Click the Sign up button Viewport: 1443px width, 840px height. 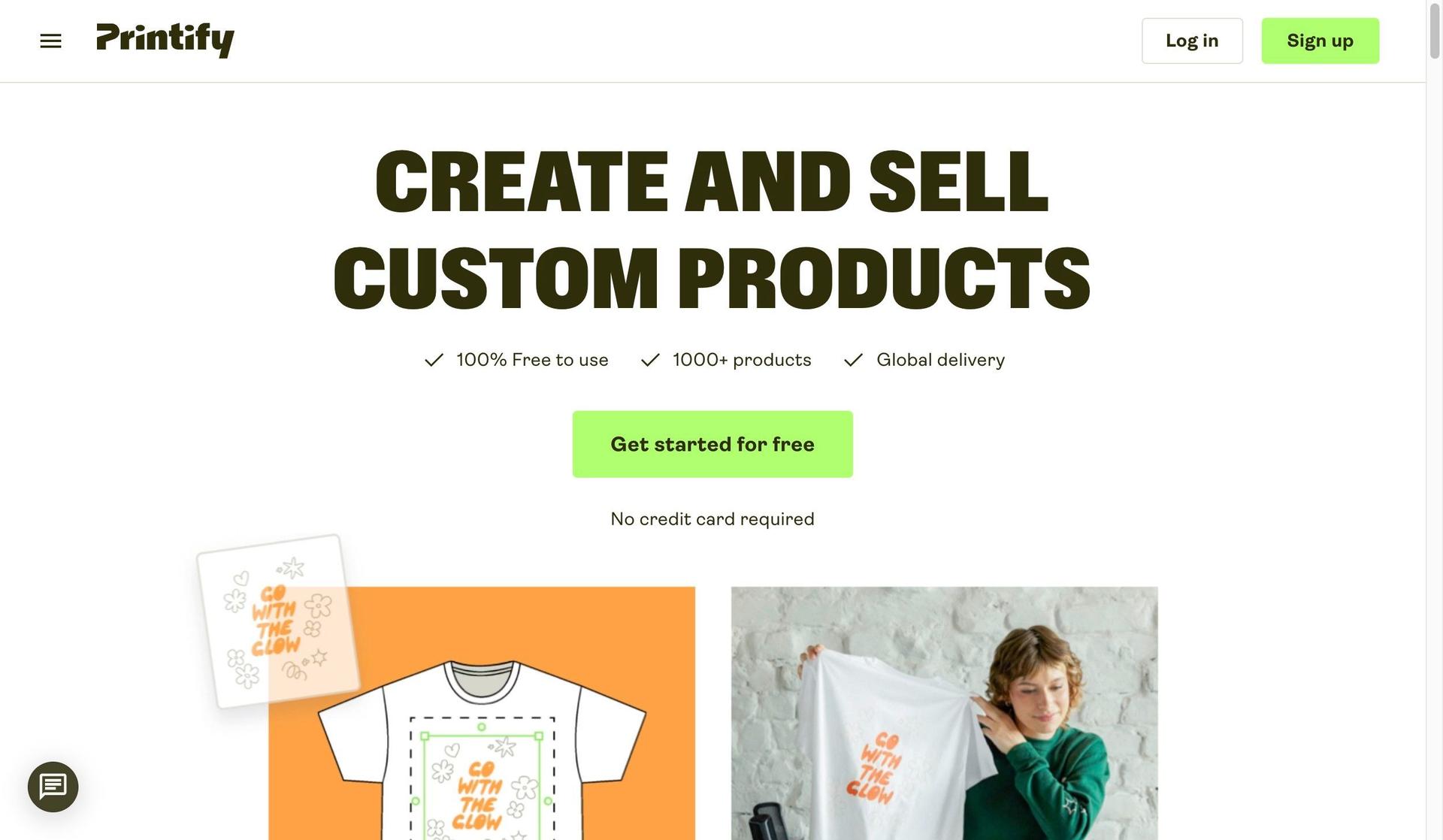pos(1320,41)
